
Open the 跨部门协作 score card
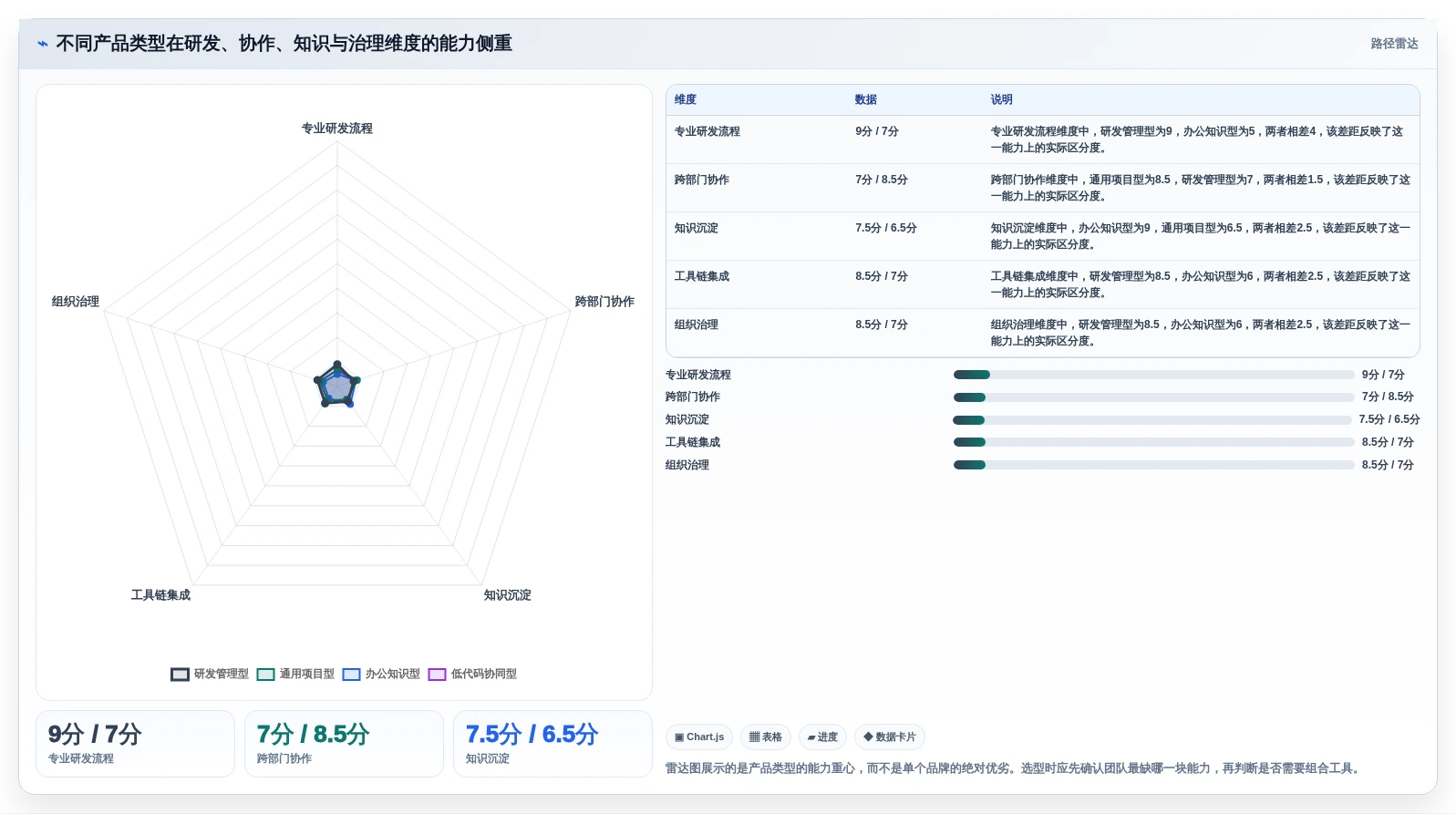(x=344, y=744)
